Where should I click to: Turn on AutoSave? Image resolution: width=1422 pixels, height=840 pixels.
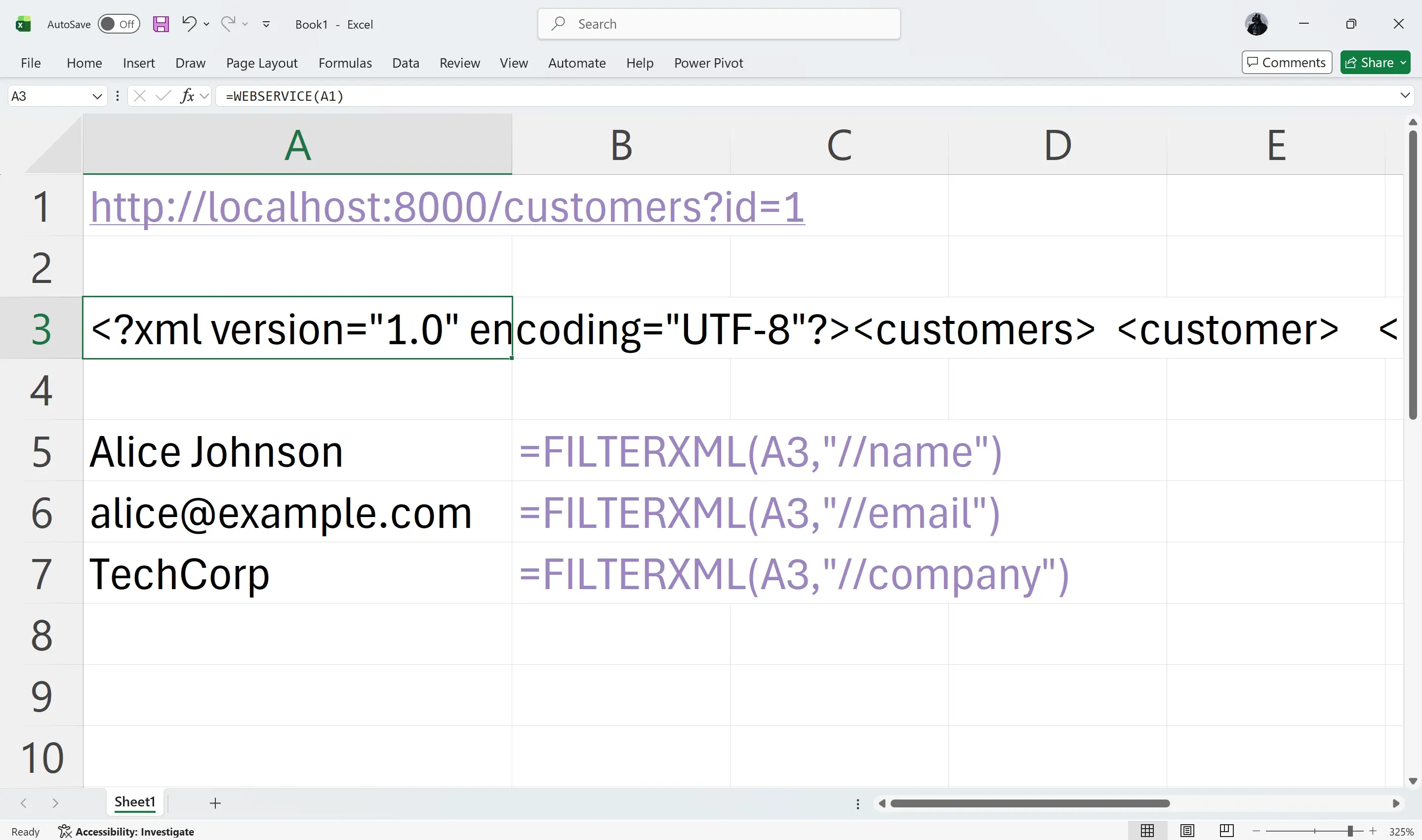(x=119, y=24)
